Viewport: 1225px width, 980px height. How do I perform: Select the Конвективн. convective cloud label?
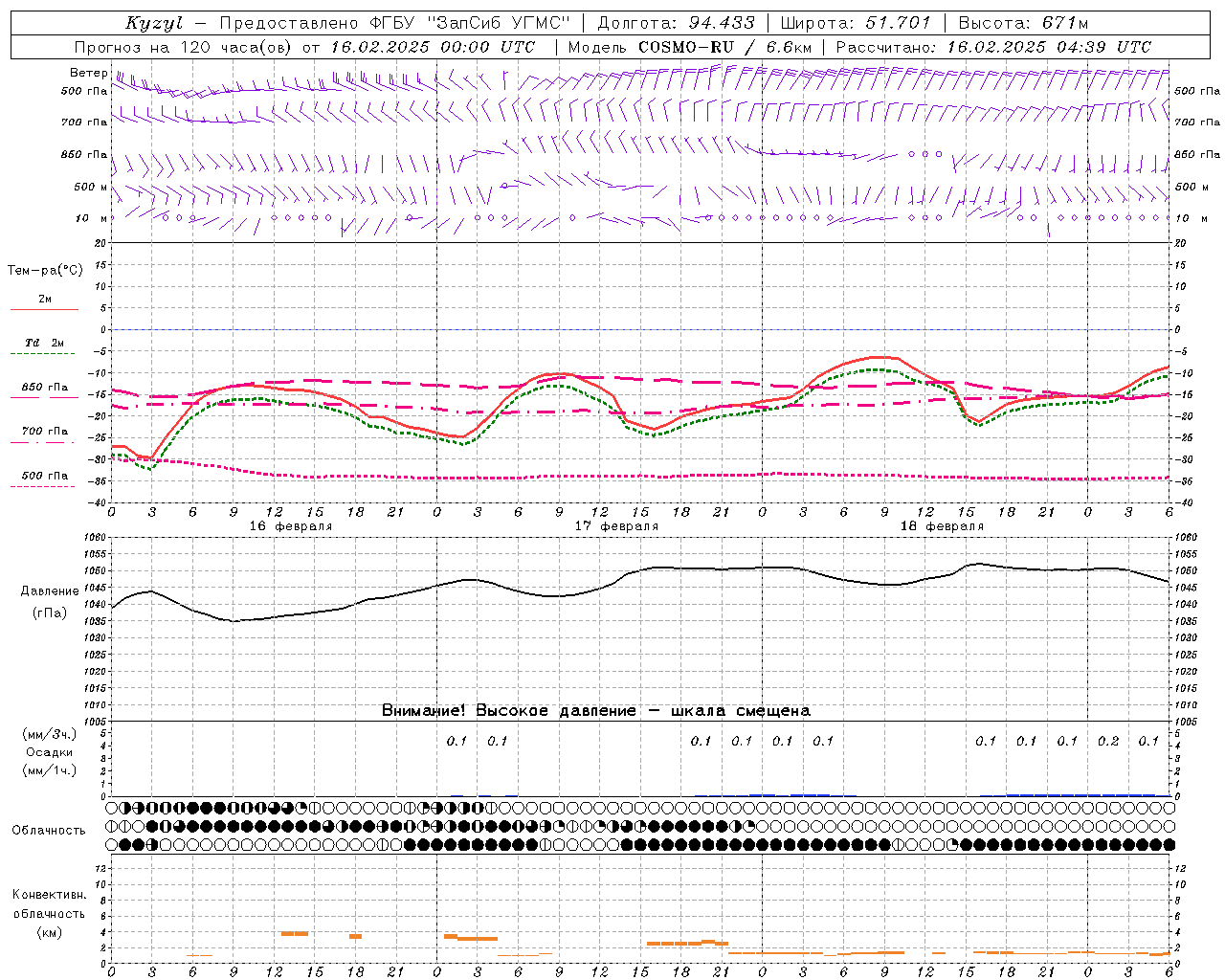click(50, 895)
